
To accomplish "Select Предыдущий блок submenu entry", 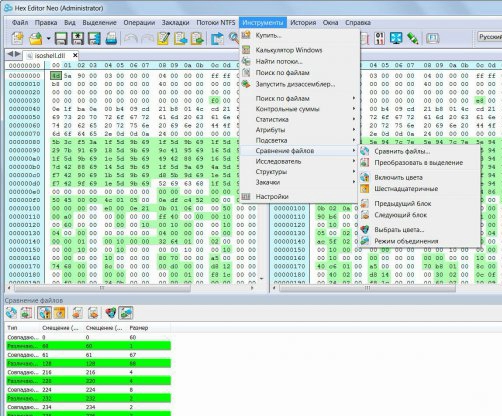I will [419, 203].
